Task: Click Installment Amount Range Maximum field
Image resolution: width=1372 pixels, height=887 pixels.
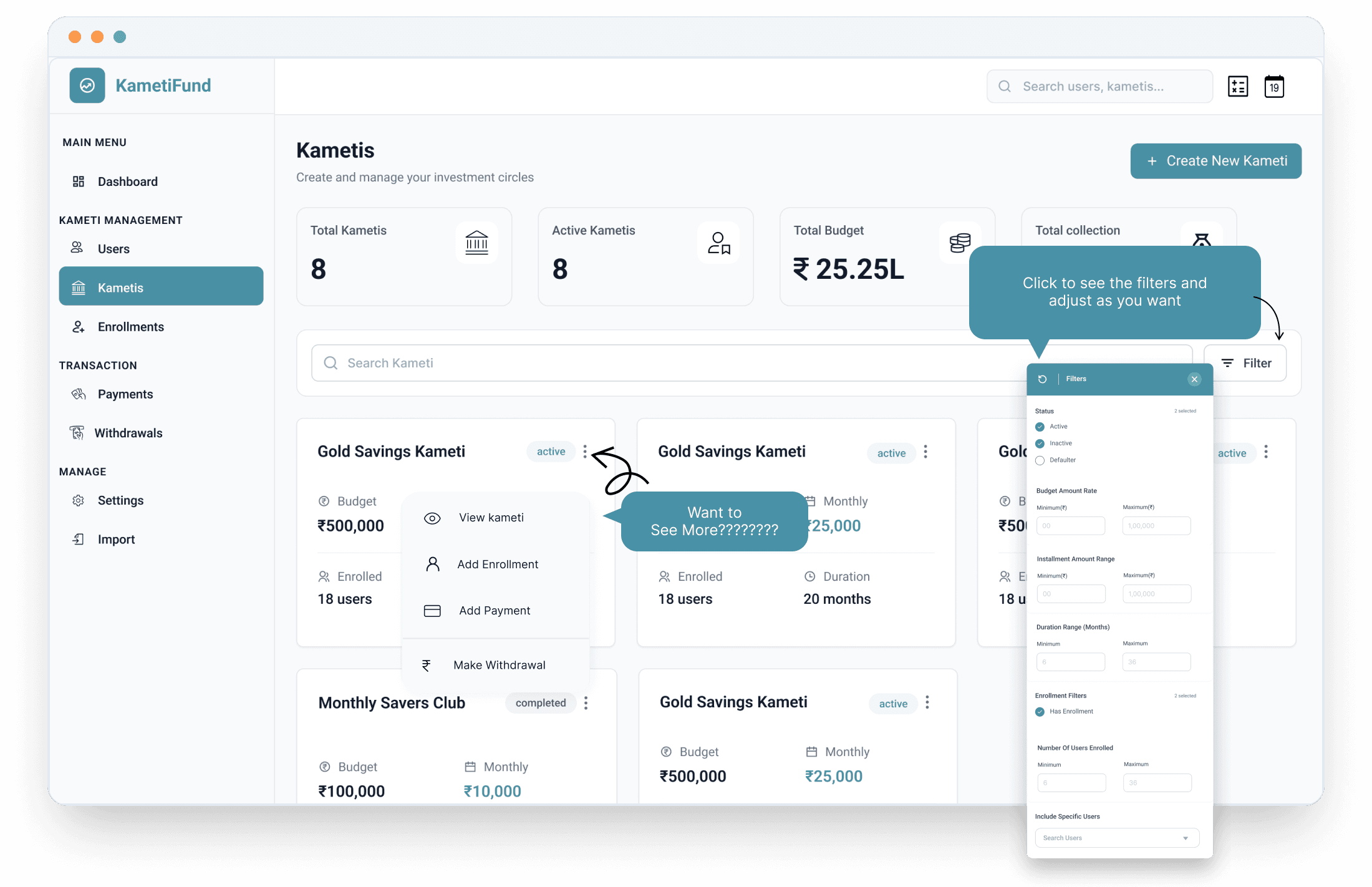Action: (1157, 594)
